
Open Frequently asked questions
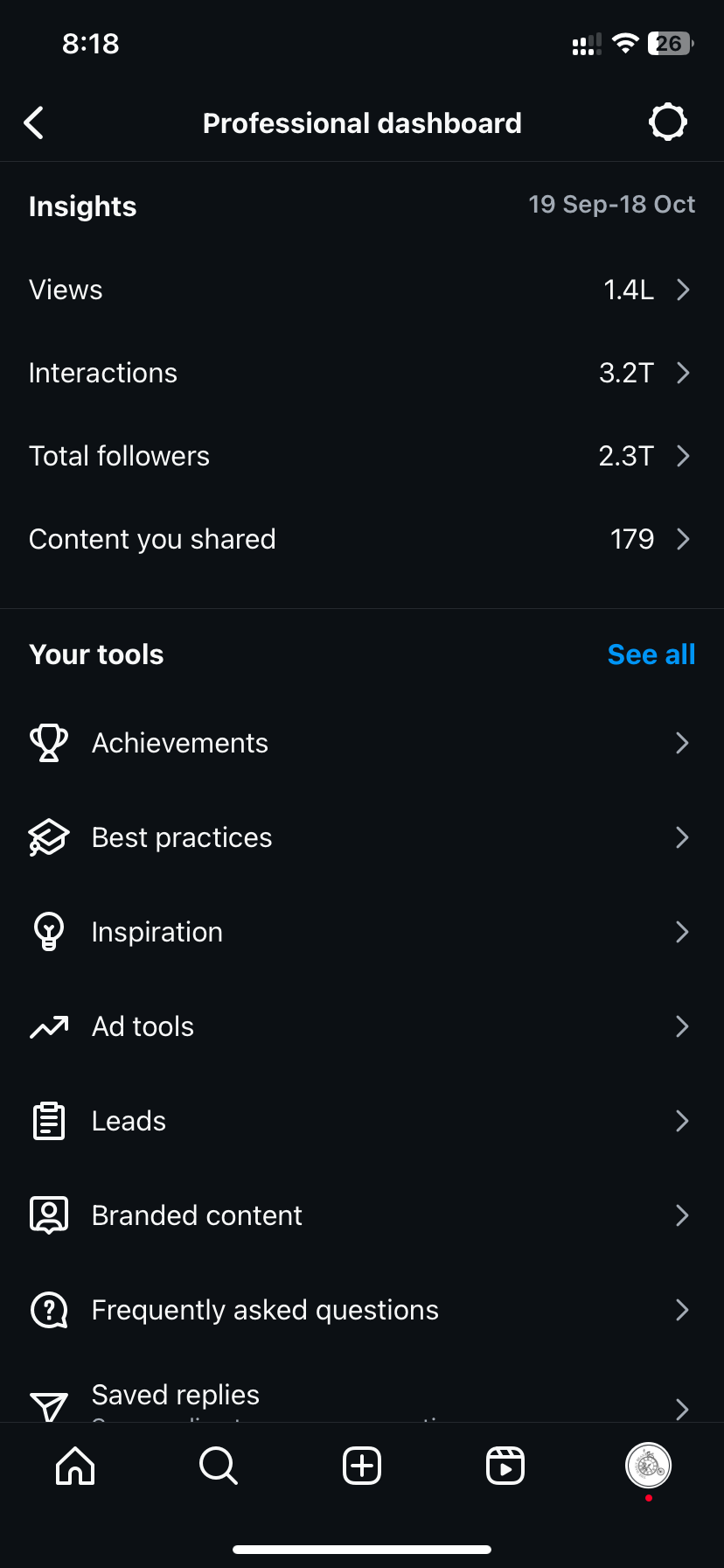pos(265,1310)
